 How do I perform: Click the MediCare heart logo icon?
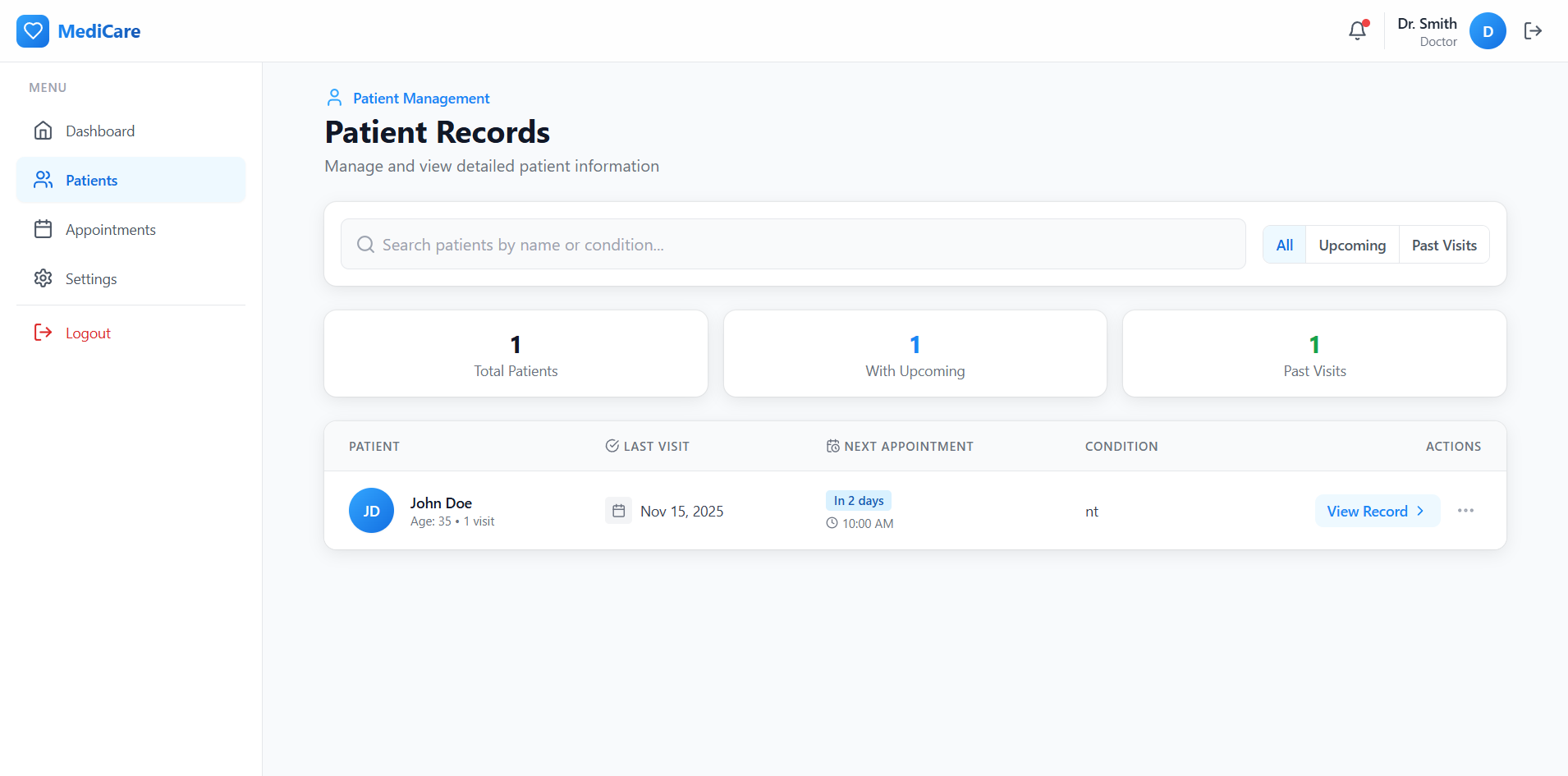click(x=33, y=31)
